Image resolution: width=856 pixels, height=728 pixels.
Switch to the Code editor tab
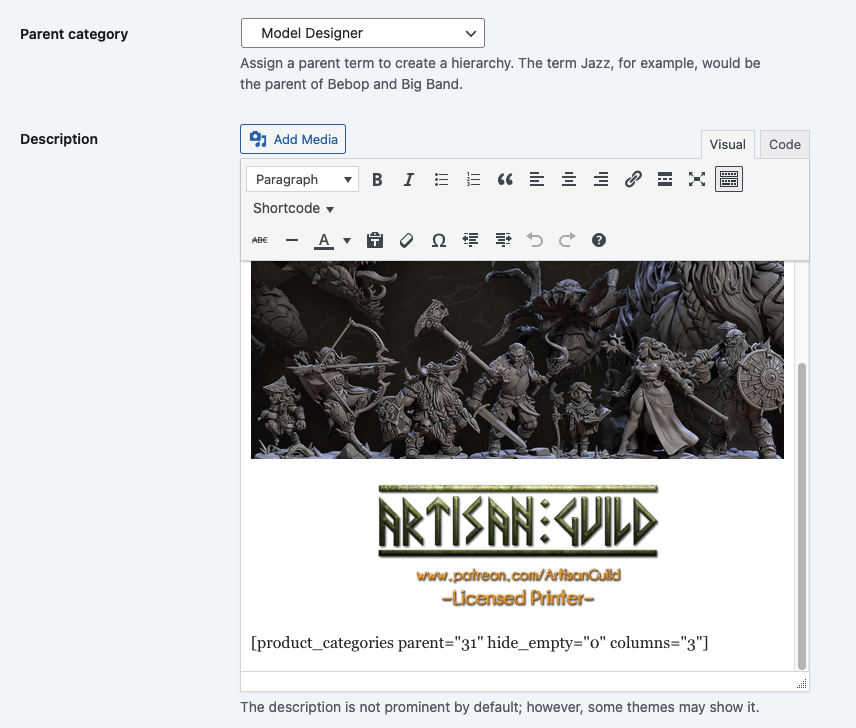pyautogui.click(x=784, y=145)
